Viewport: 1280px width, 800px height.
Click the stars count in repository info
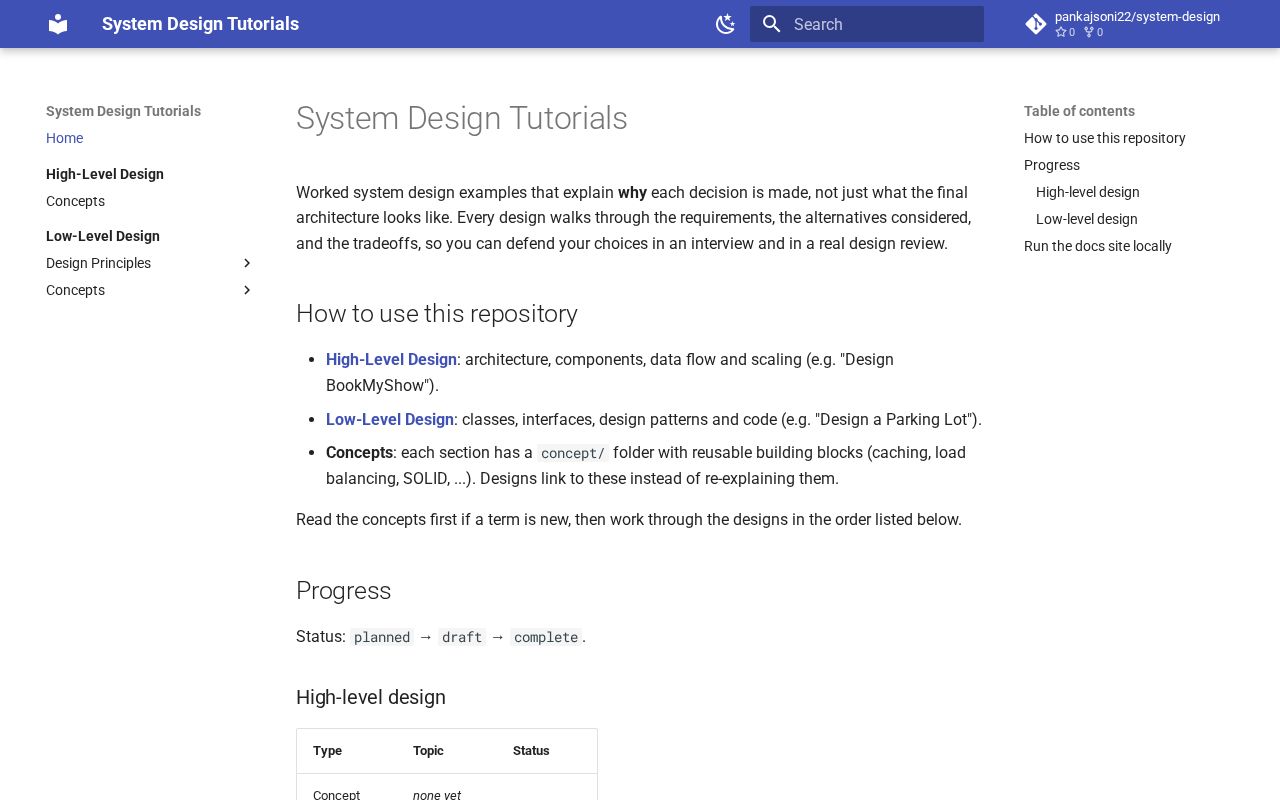1066,32
